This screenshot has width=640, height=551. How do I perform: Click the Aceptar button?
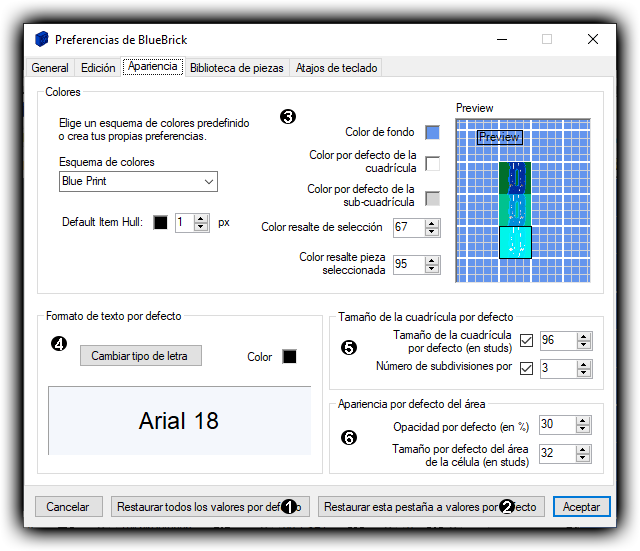tap(582, 507)
